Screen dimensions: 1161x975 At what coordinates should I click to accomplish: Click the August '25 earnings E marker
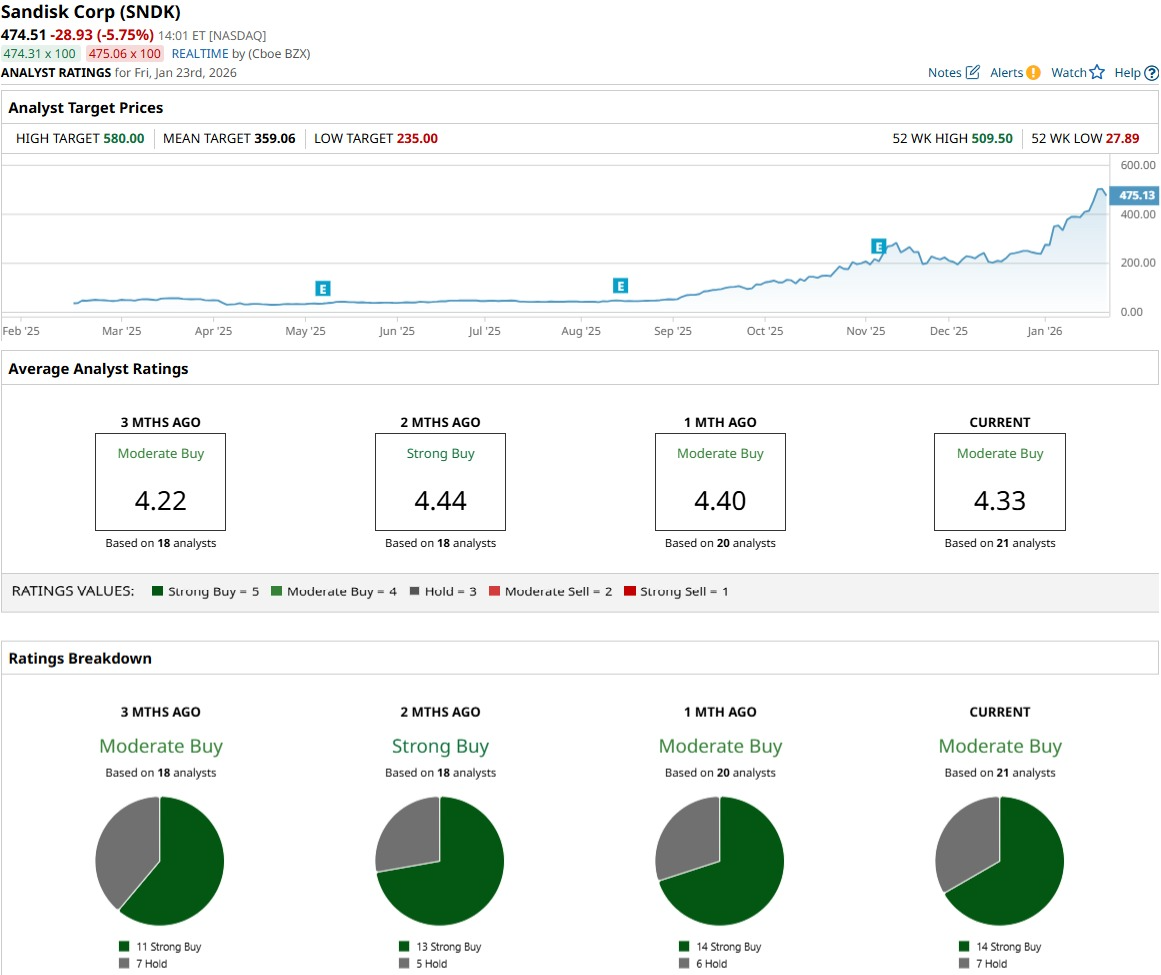620,286
